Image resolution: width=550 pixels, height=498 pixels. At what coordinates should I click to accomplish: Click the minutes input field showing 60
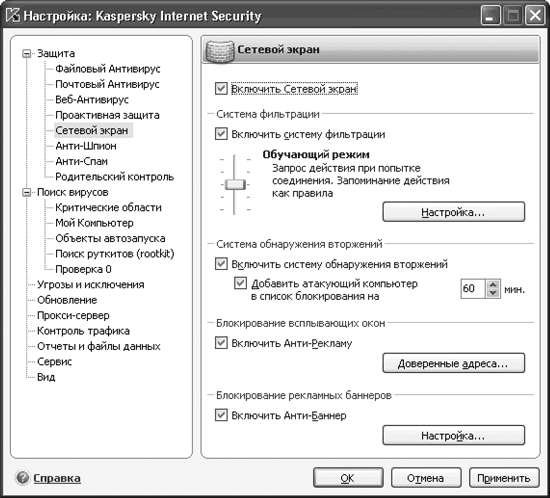pyautogui.click(x=474, y=289)
